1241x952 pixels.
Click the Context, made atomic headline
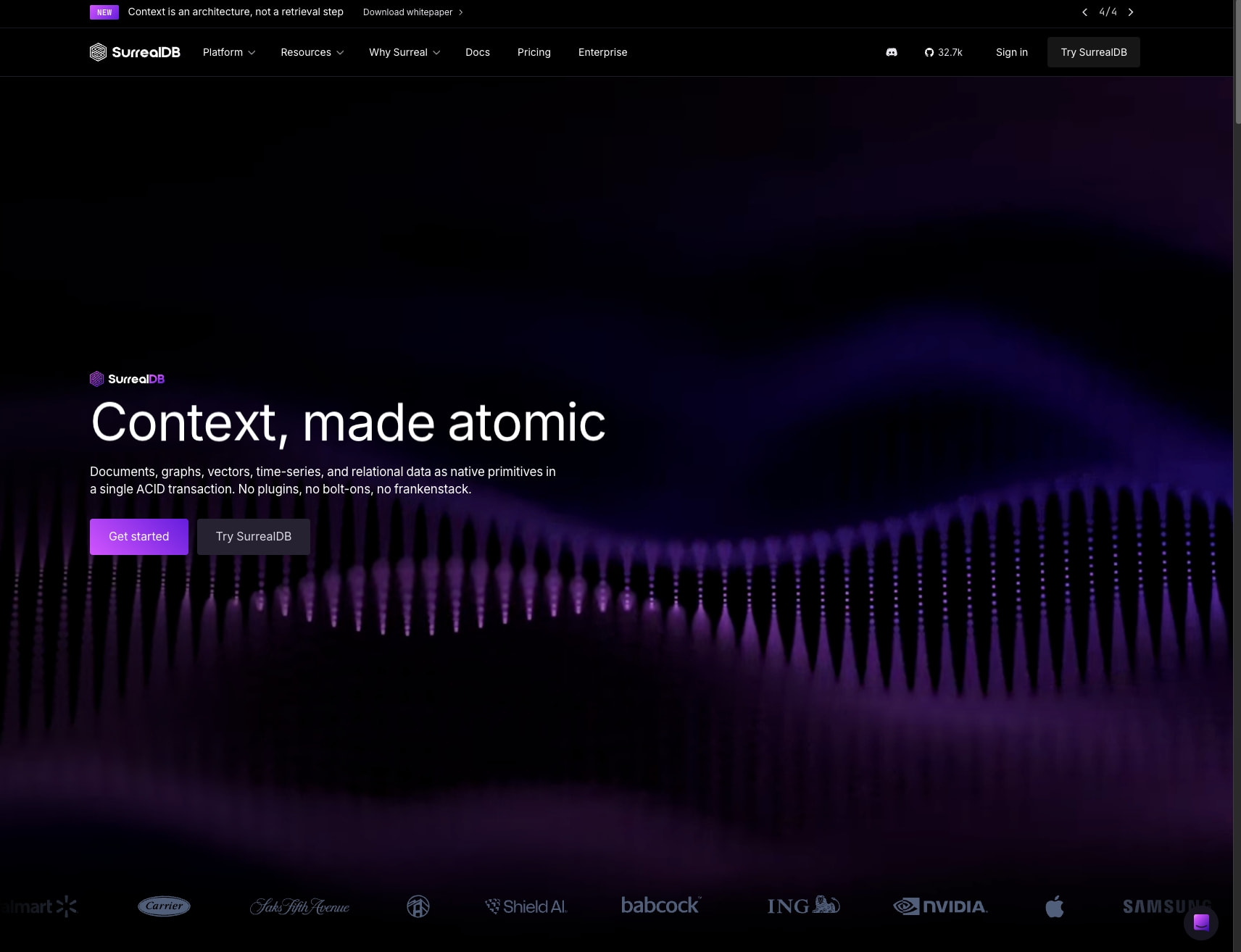click(x=348, y=422)
